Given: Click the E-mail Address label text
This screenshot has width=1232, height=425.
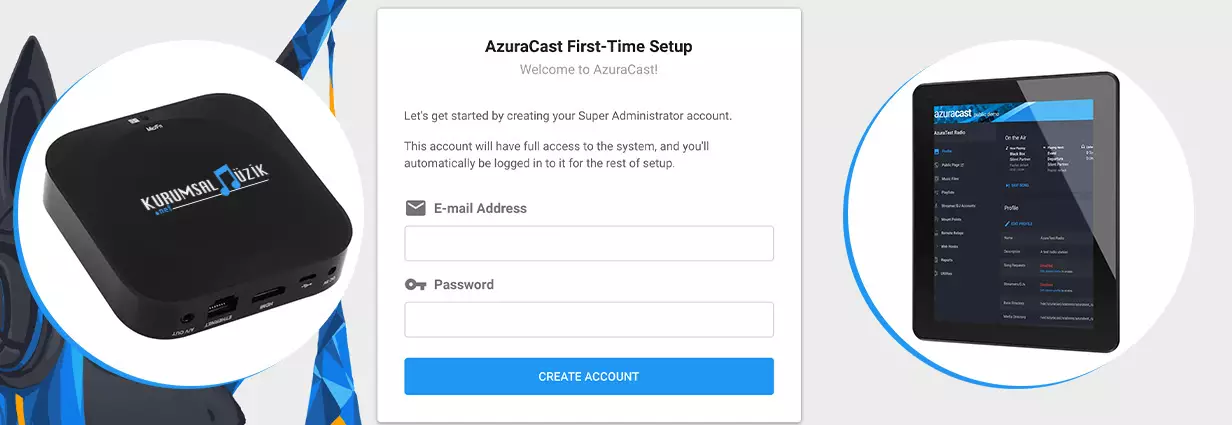Looking at the screenshot, I should click(480, 209).
